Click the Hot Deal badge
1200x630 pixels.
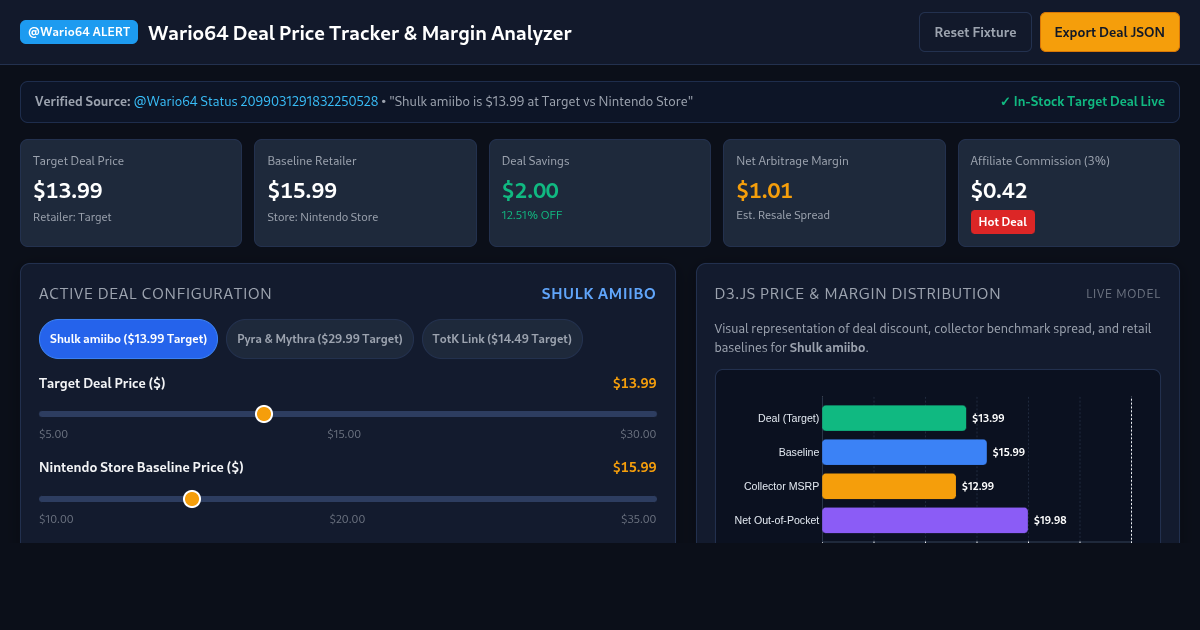(x=1003, y=222)
